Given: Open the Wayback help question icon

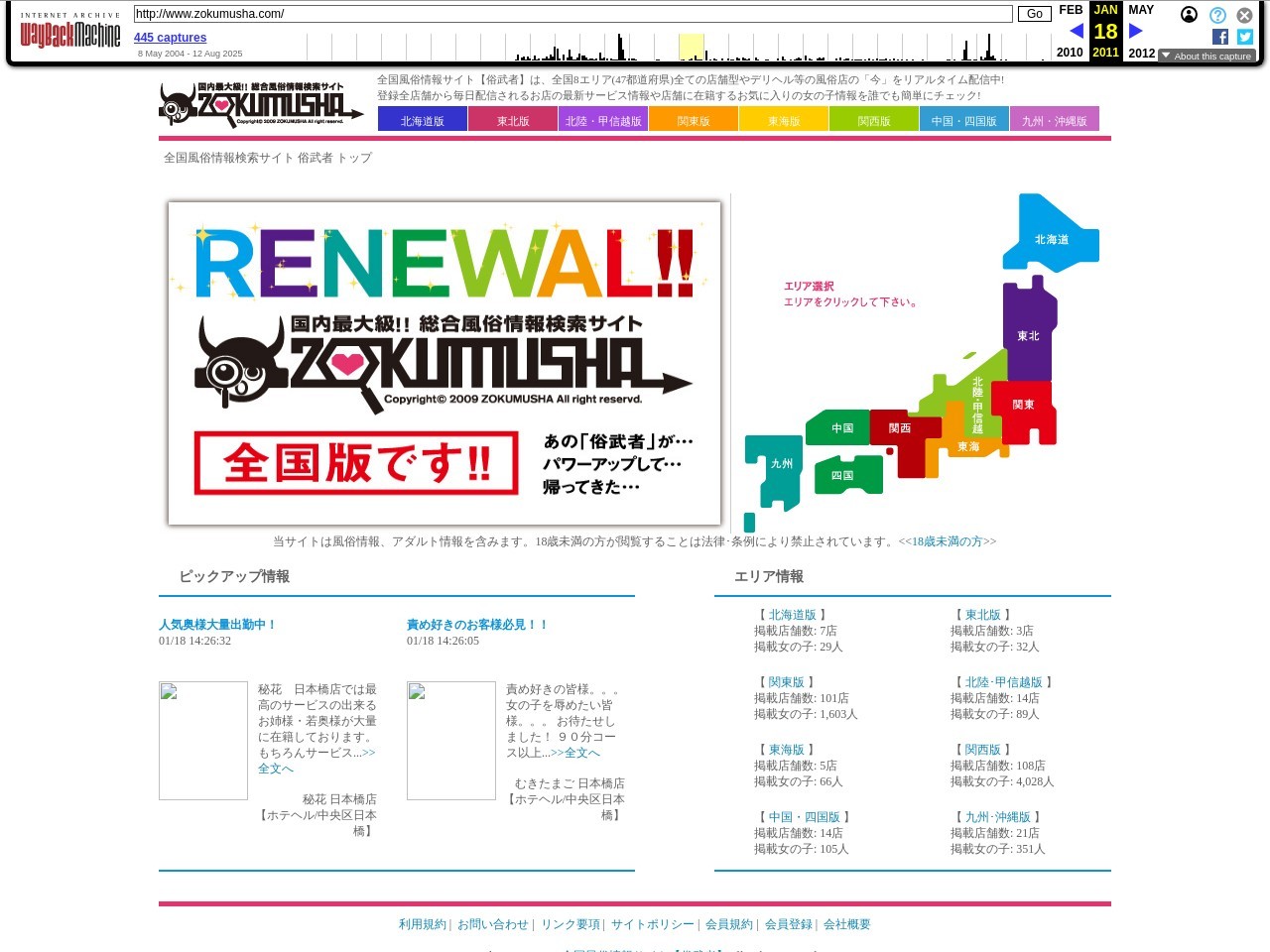Looking at the screenshot, I should [x=1217, y=15].
